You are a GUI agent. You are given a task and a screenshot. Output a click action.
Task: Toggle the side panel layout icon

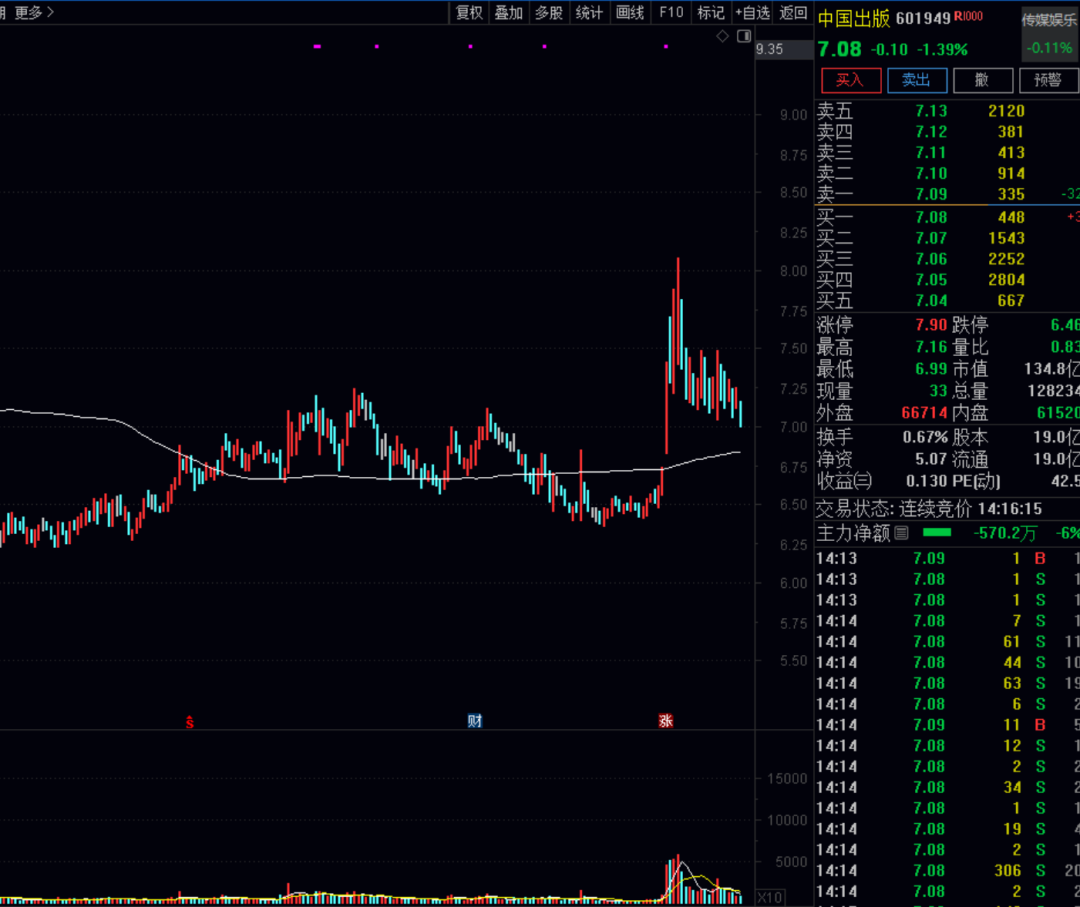click(x=743, y=36)
